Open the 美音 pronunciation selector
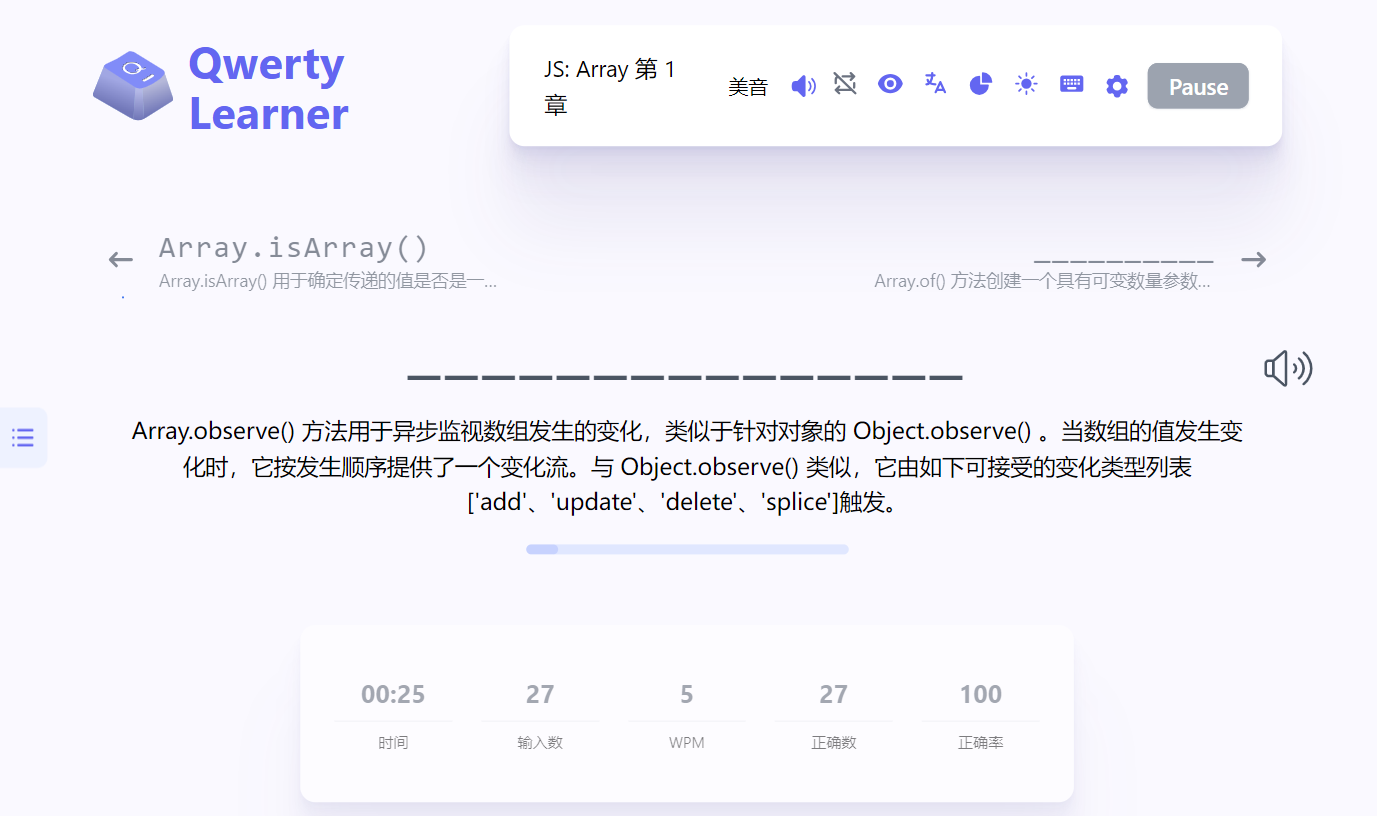1377x816 pixels. [748, 86]
